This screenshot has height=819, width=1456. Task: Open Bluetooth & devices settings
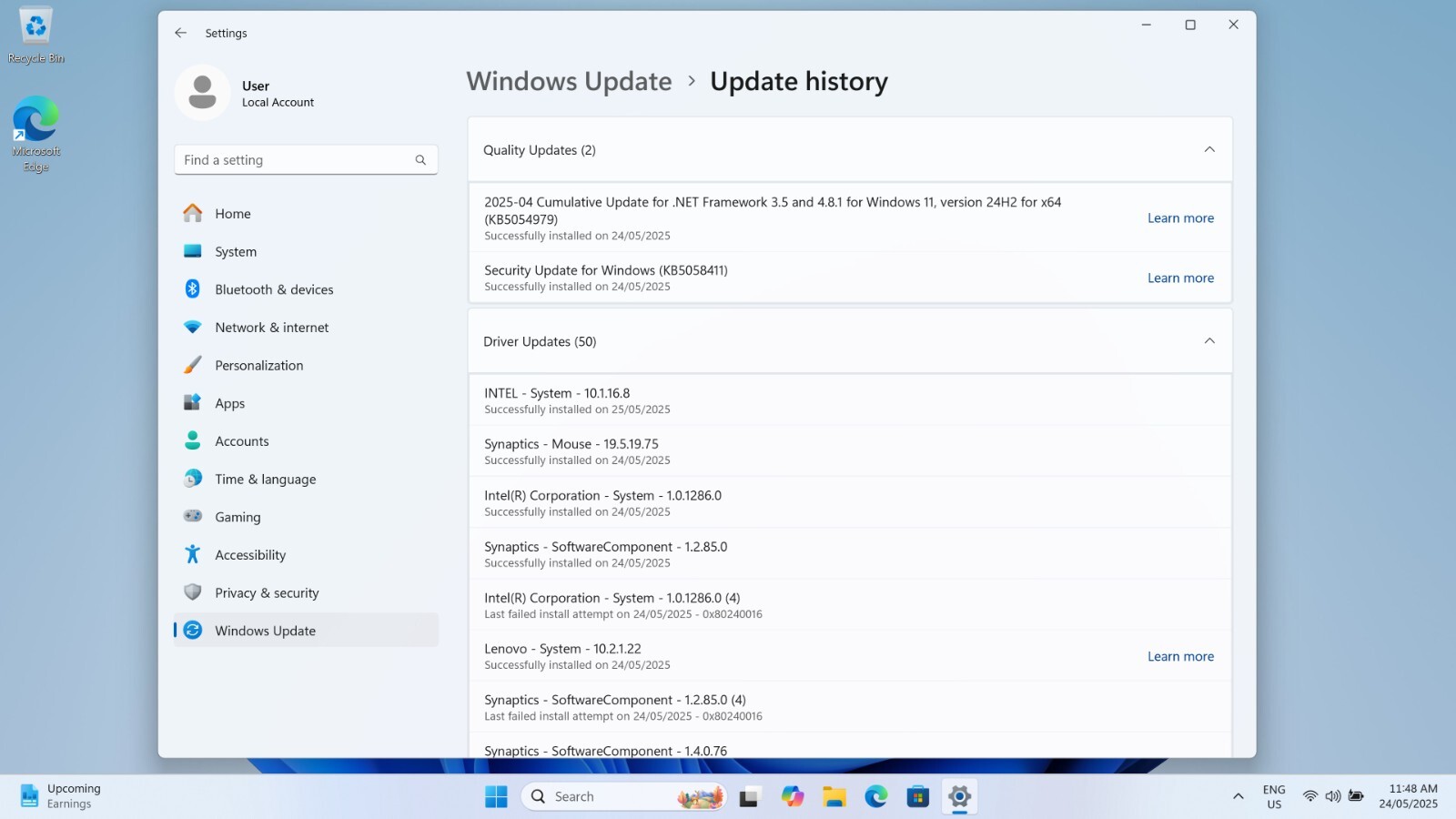click(x=274, y=289)
